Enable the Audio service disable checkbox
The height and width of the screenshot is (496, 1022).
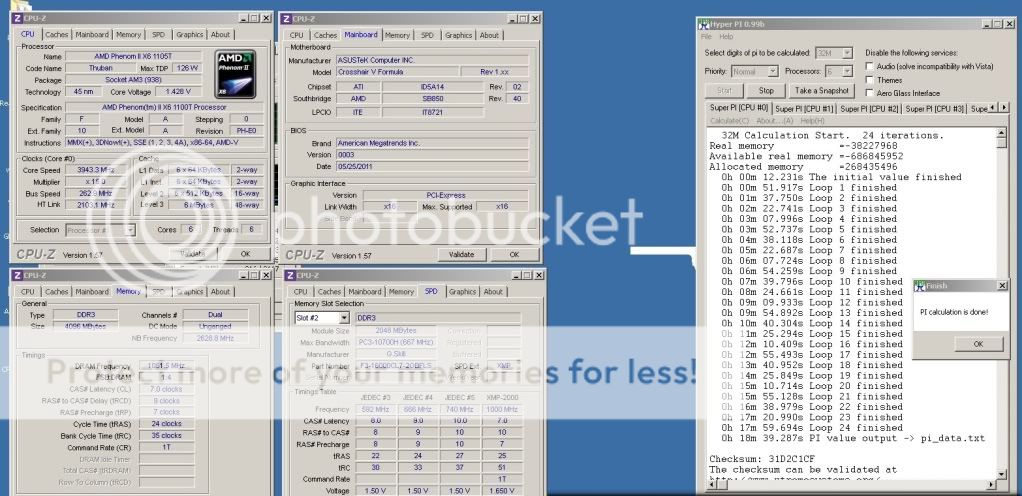tap(869, 66)
